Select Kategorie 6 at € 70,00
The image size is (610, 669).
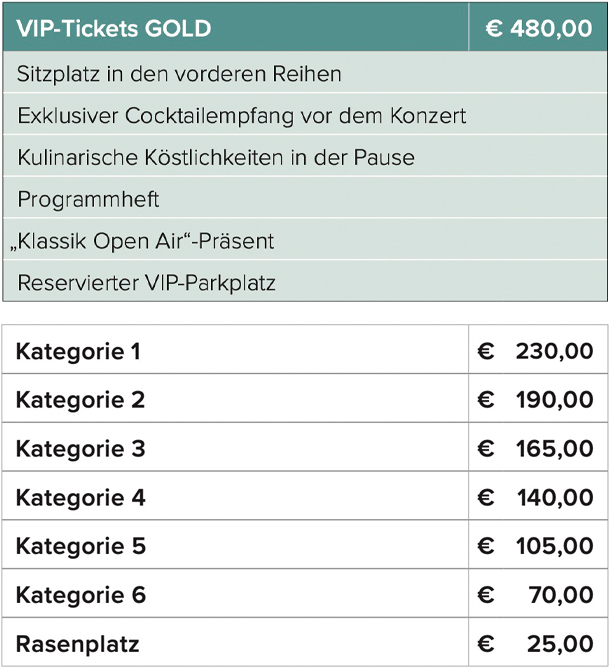pyautogui.click(x=305, y=593)
